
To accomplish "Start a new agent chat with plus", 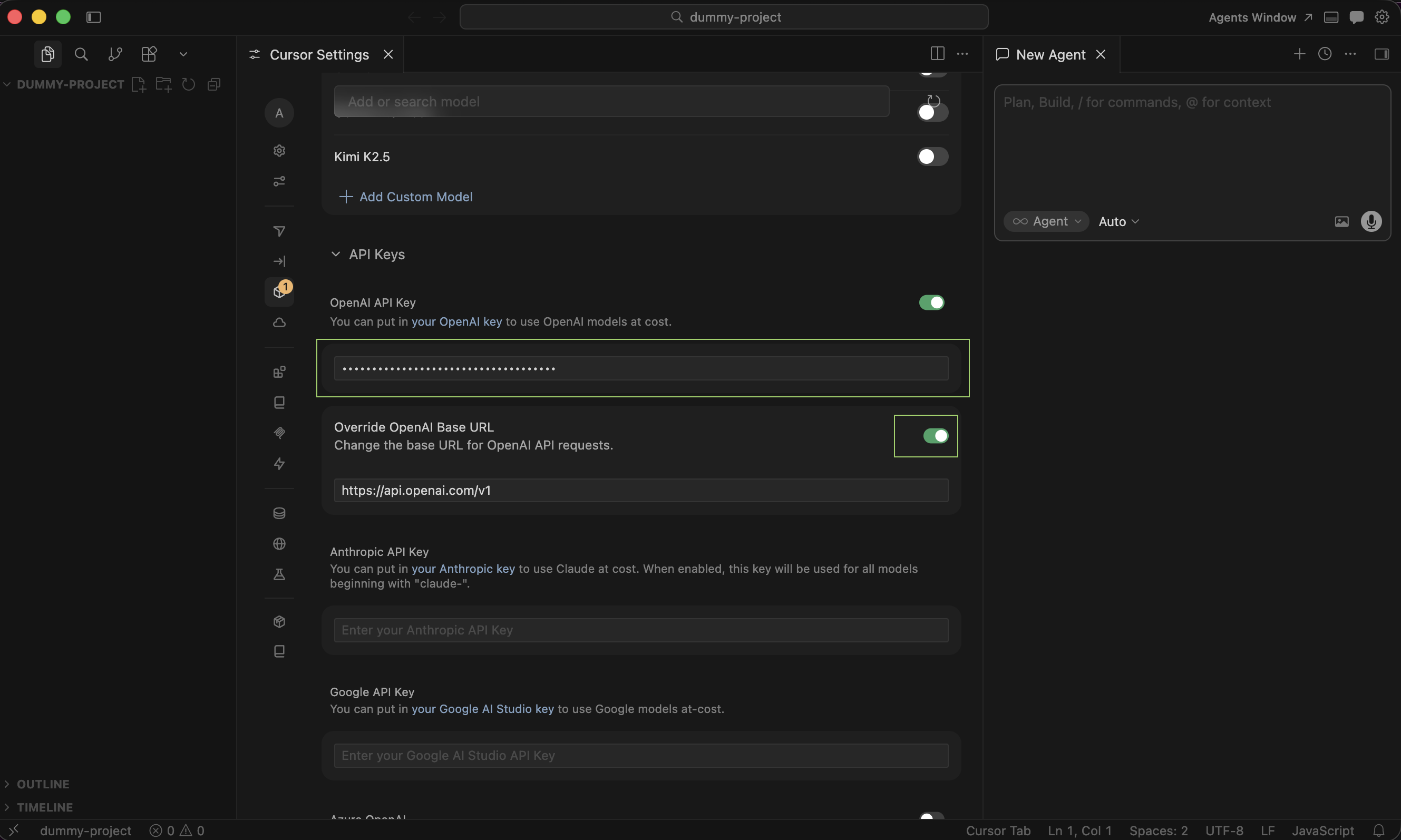I will tap(1300, 54).
